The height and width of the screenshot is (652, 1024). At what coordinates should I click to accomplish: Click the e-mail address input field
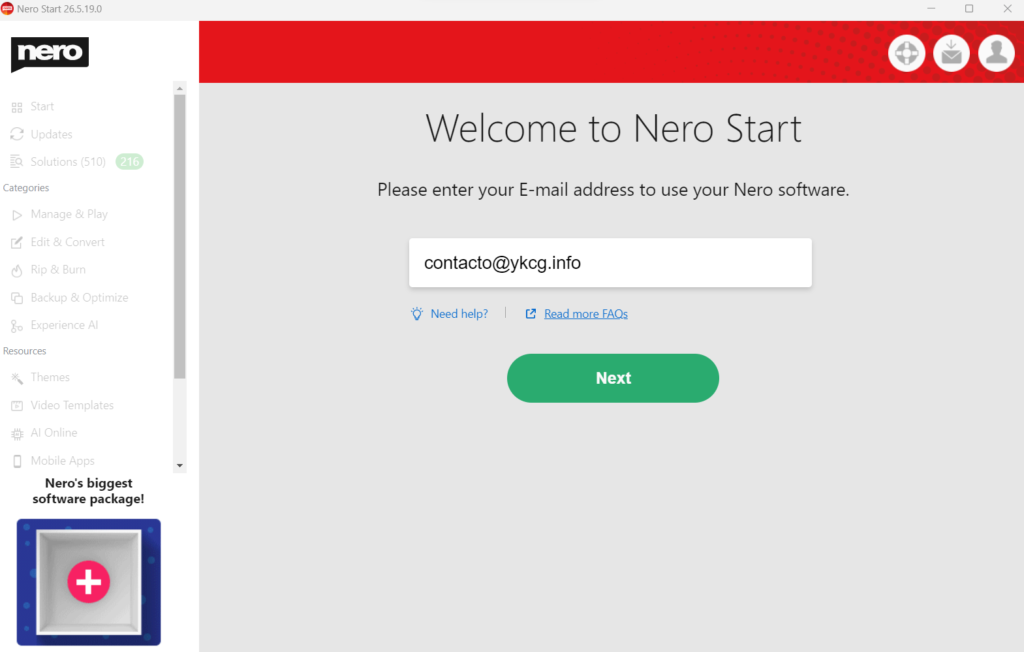[611, 263]
